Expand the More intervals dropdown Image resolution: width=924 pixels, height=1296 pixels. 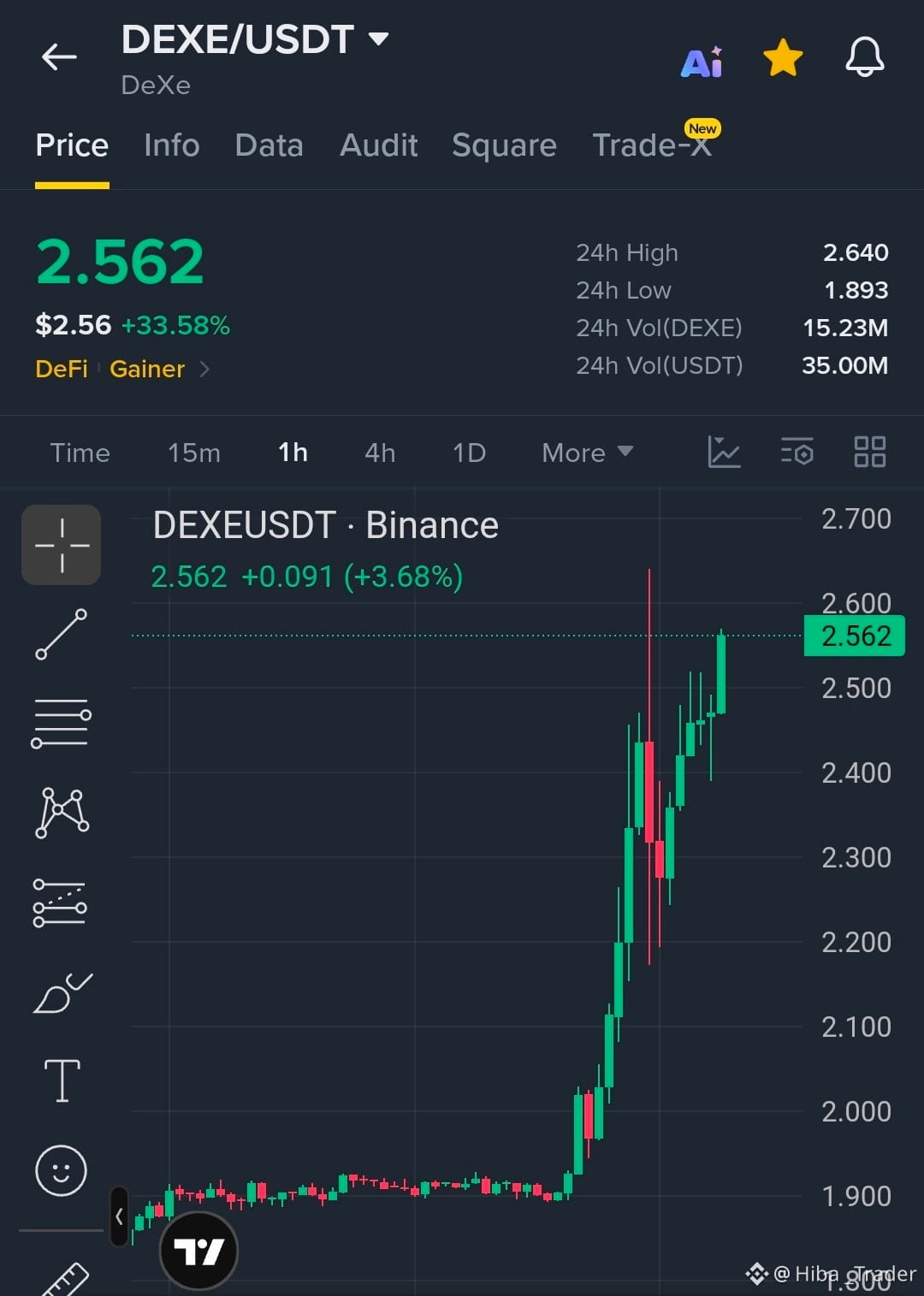588,453
